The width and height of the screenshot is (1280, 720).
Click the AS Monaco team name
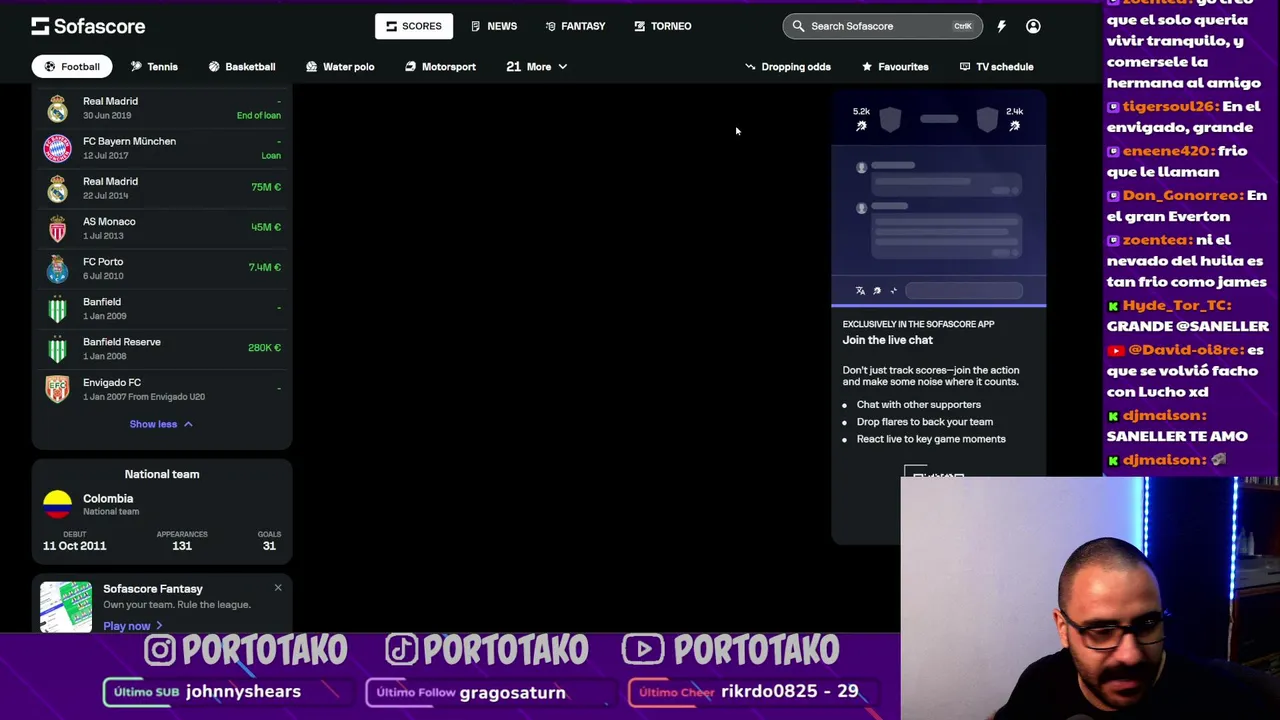click(109, 221)
